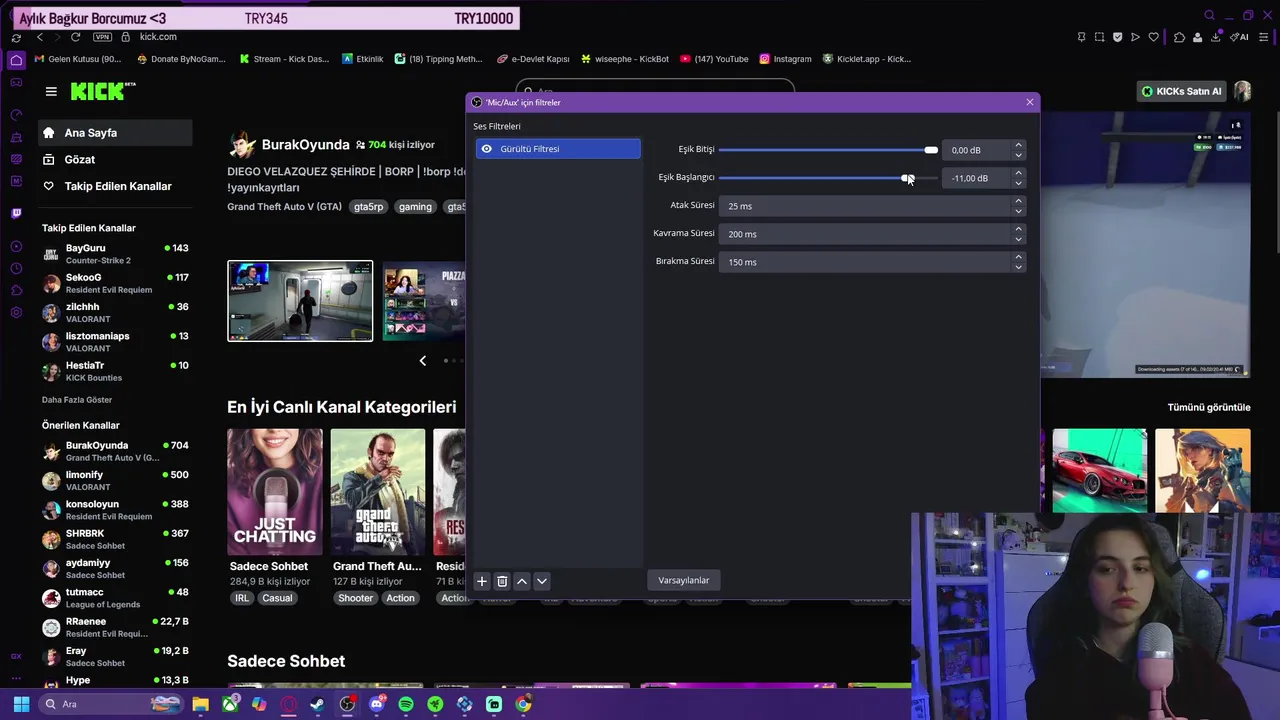
Task: Select the Gürültü Filtresi filter row
Action: (x=558, y=149)
